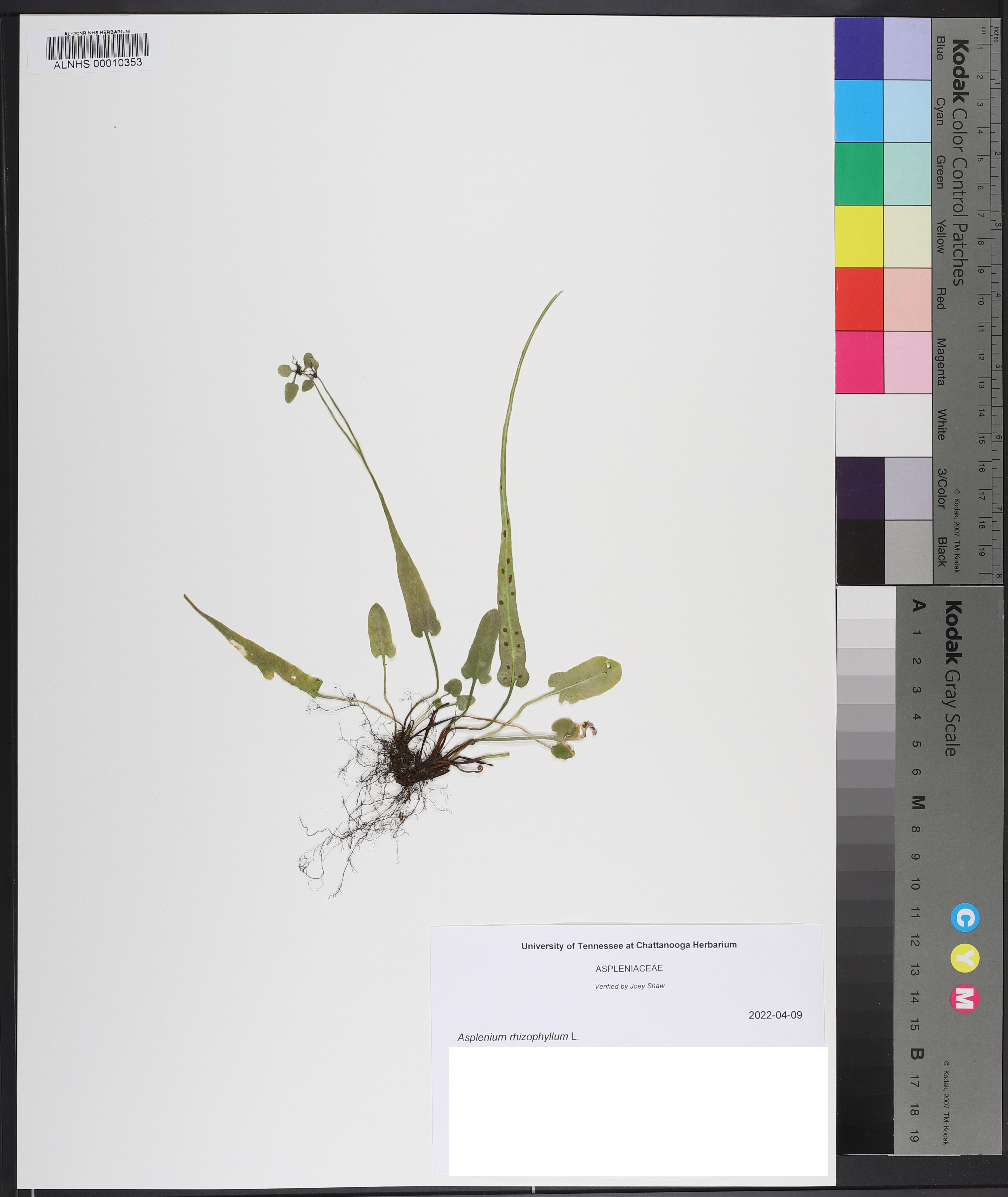Pick the pale green tint patch
The width and height of the screenshot is (1008, 1197).
tap(907, 174)
